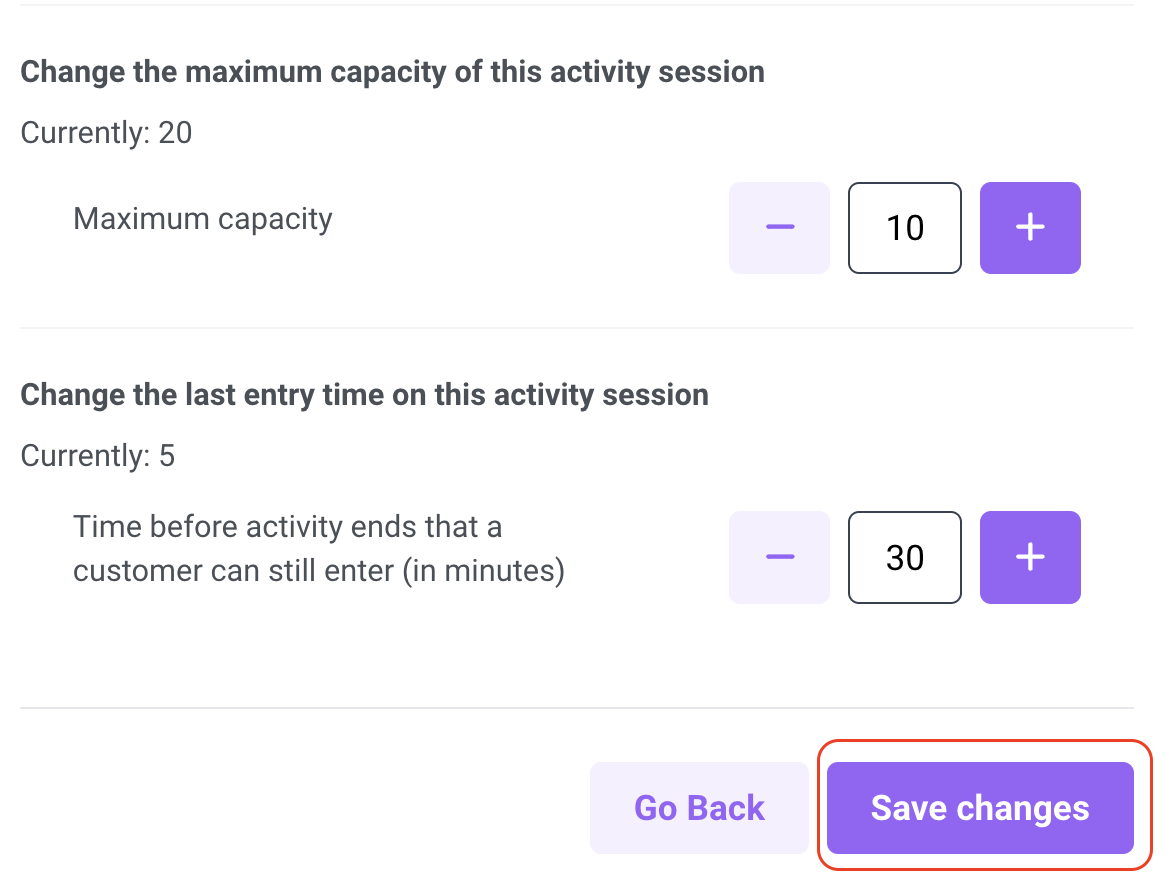Viewport: 1174px width, 874px height.
Task: Tap the light minus beside the 30 value
Action: coord(779,557)
